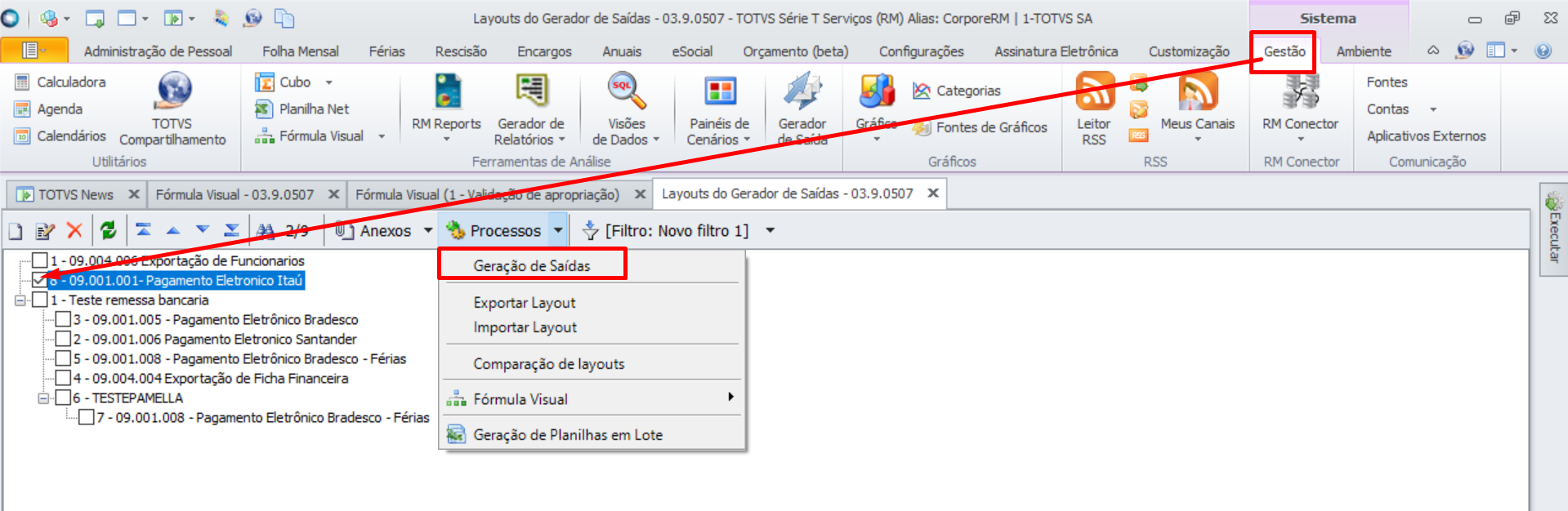The height and width of the screenshot is (511, 1568).
Task: Check the TESTEPAMELLA checkbox
Action: click(x=63, y=398)
